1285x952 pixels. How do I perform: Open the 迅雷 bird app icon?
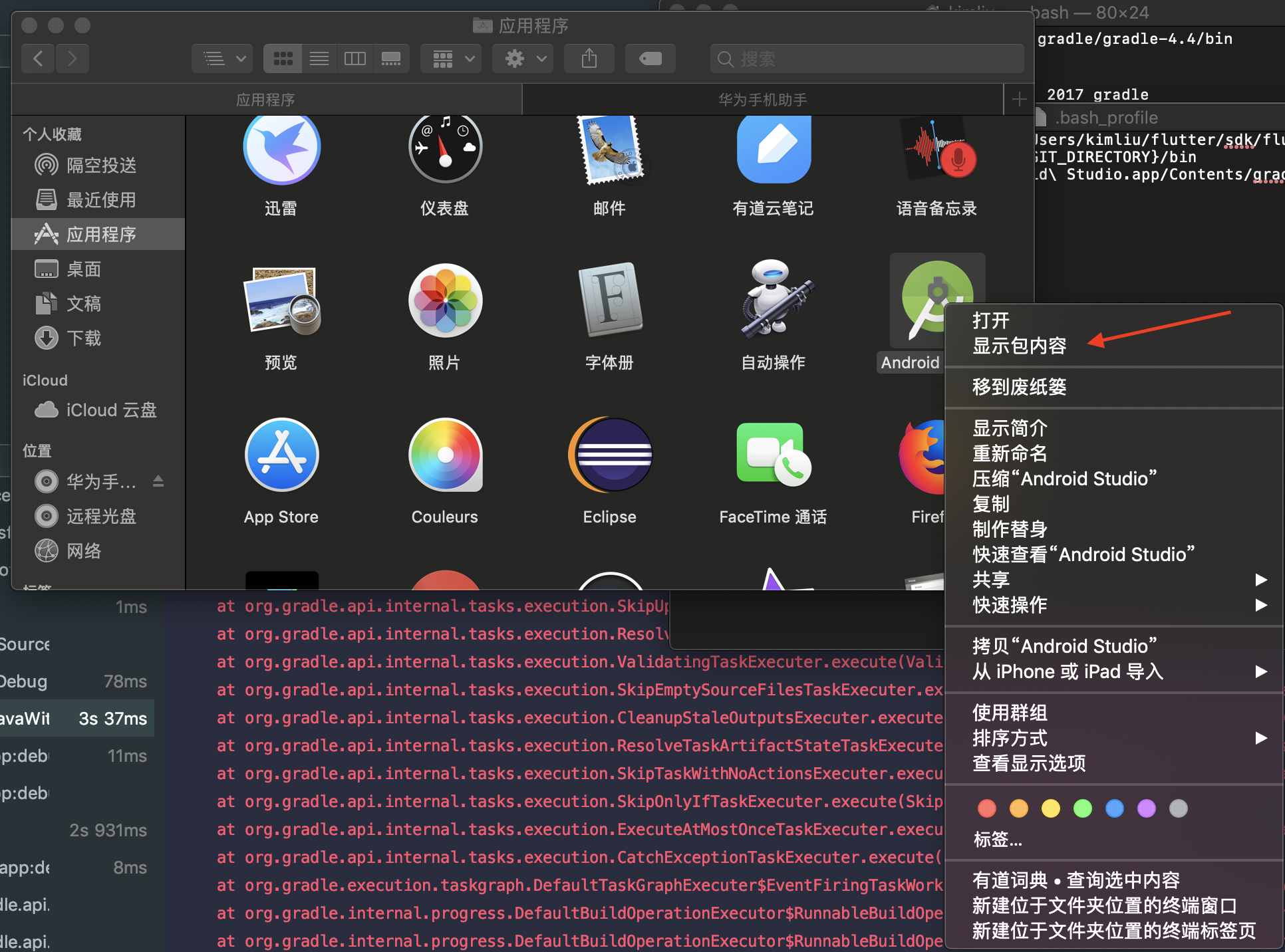coord(281,149)
